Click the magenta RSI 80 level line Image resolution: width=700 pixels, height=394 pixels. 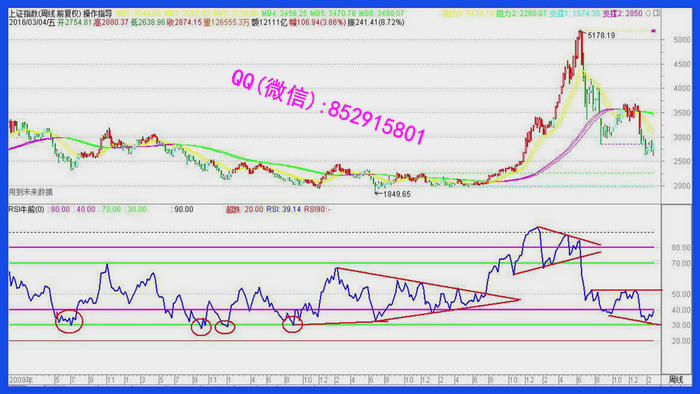click(331, 247)
